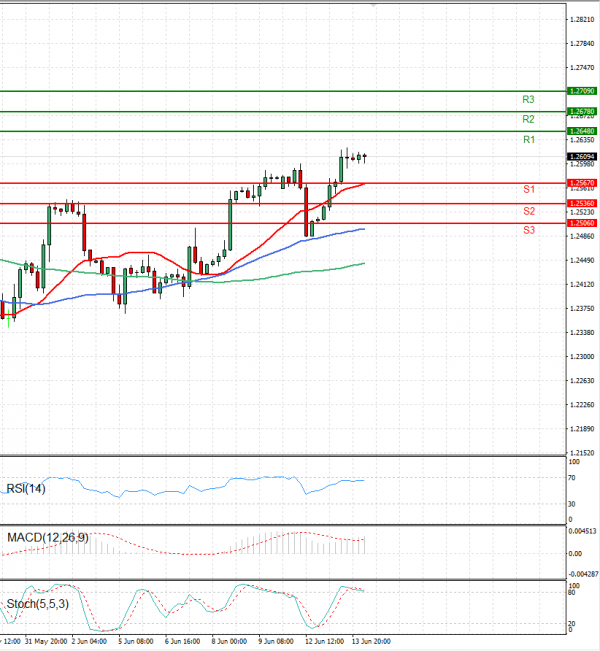Screen dimensions: 600x651
Task: Click the red 1.25060 price tag
Action: [582, 223]
